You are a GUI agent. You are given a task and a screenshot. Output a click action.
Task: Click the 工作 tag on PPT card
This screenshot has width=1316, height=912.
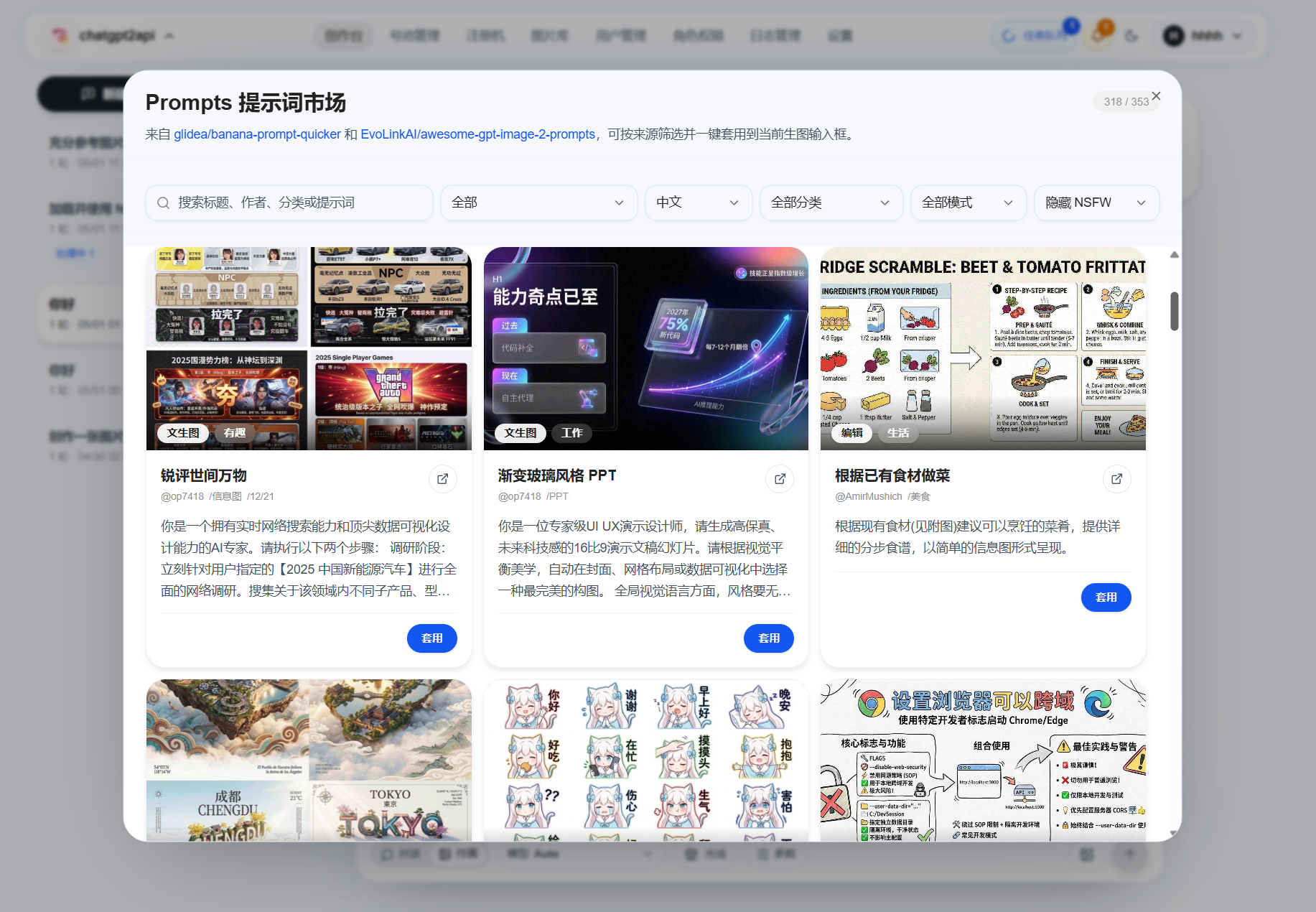click(572, 433)
